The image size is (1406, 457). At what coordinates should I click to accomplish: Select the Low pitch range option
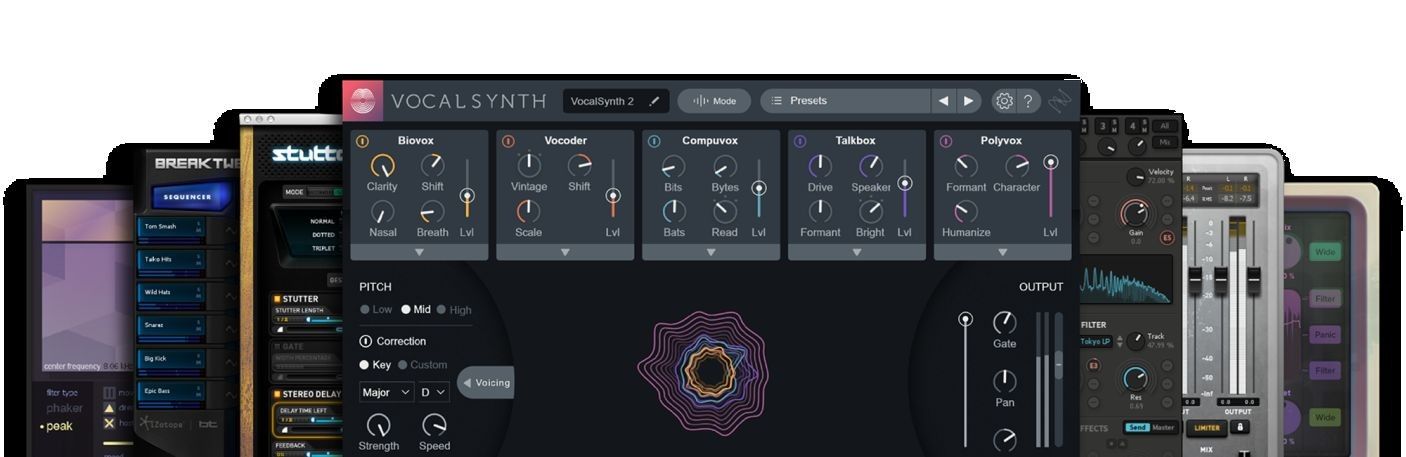(x=376, y=310)
